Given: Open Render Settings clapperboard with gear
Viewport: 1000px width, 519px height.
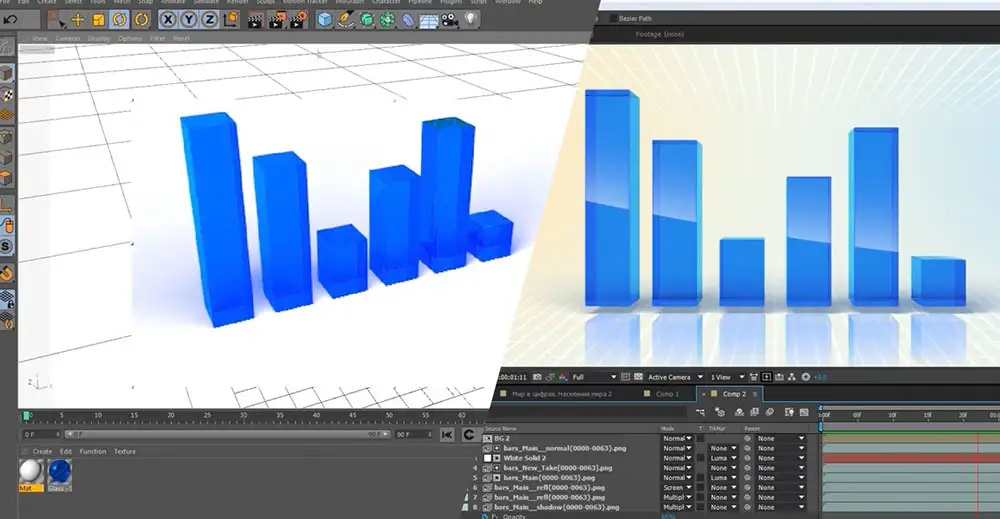Looking at the screenshot, I should pos(298,20).
